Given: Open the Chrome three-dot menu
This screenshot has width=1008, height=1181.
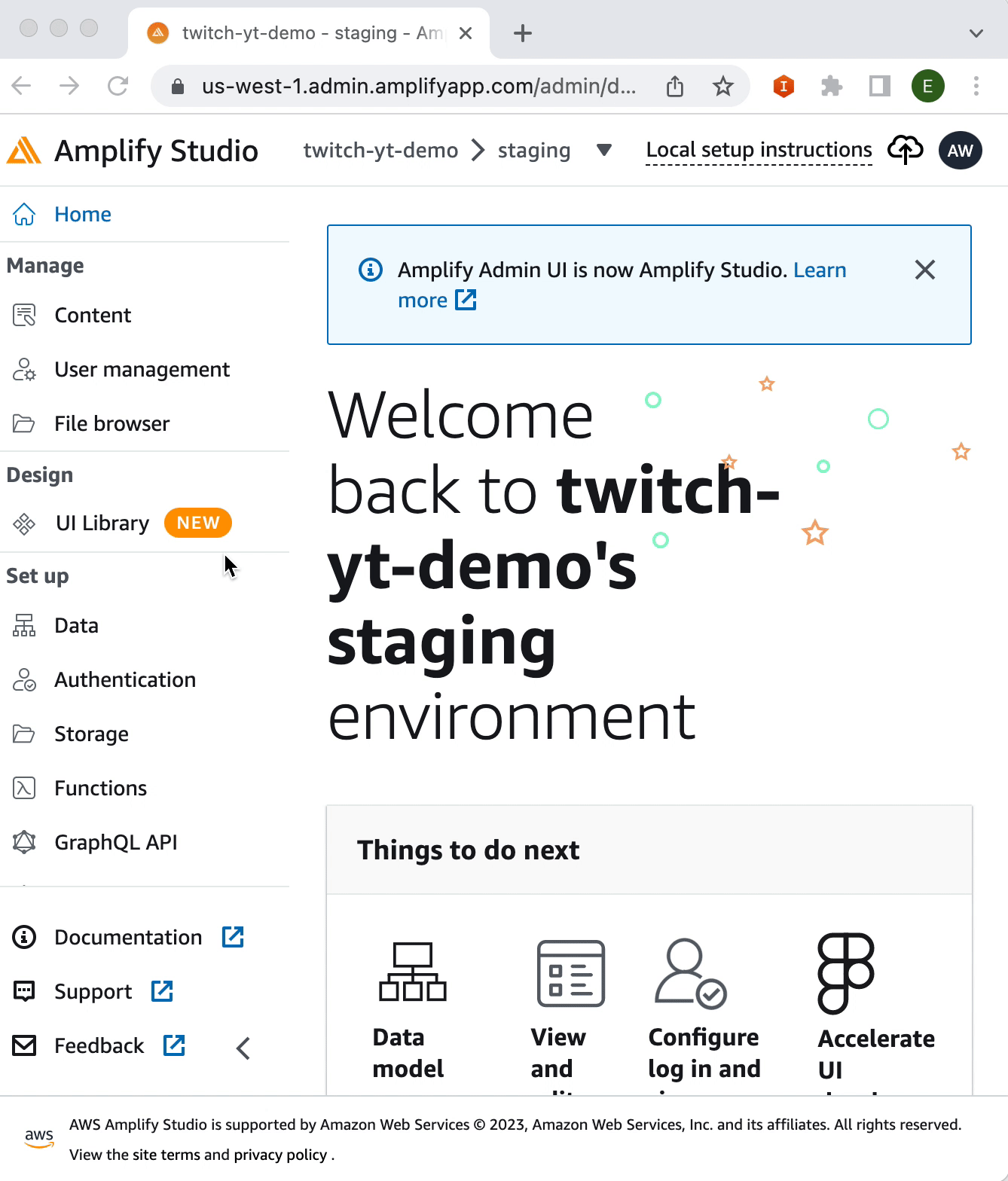Looking at the screenshot, I should tap(976, 86).
